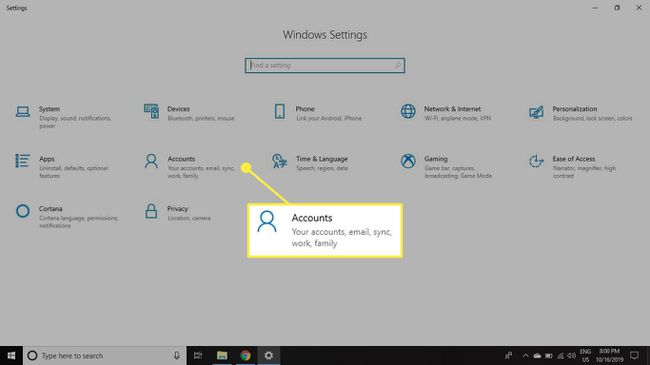Open the Personalization settings category

pos(580,113)
